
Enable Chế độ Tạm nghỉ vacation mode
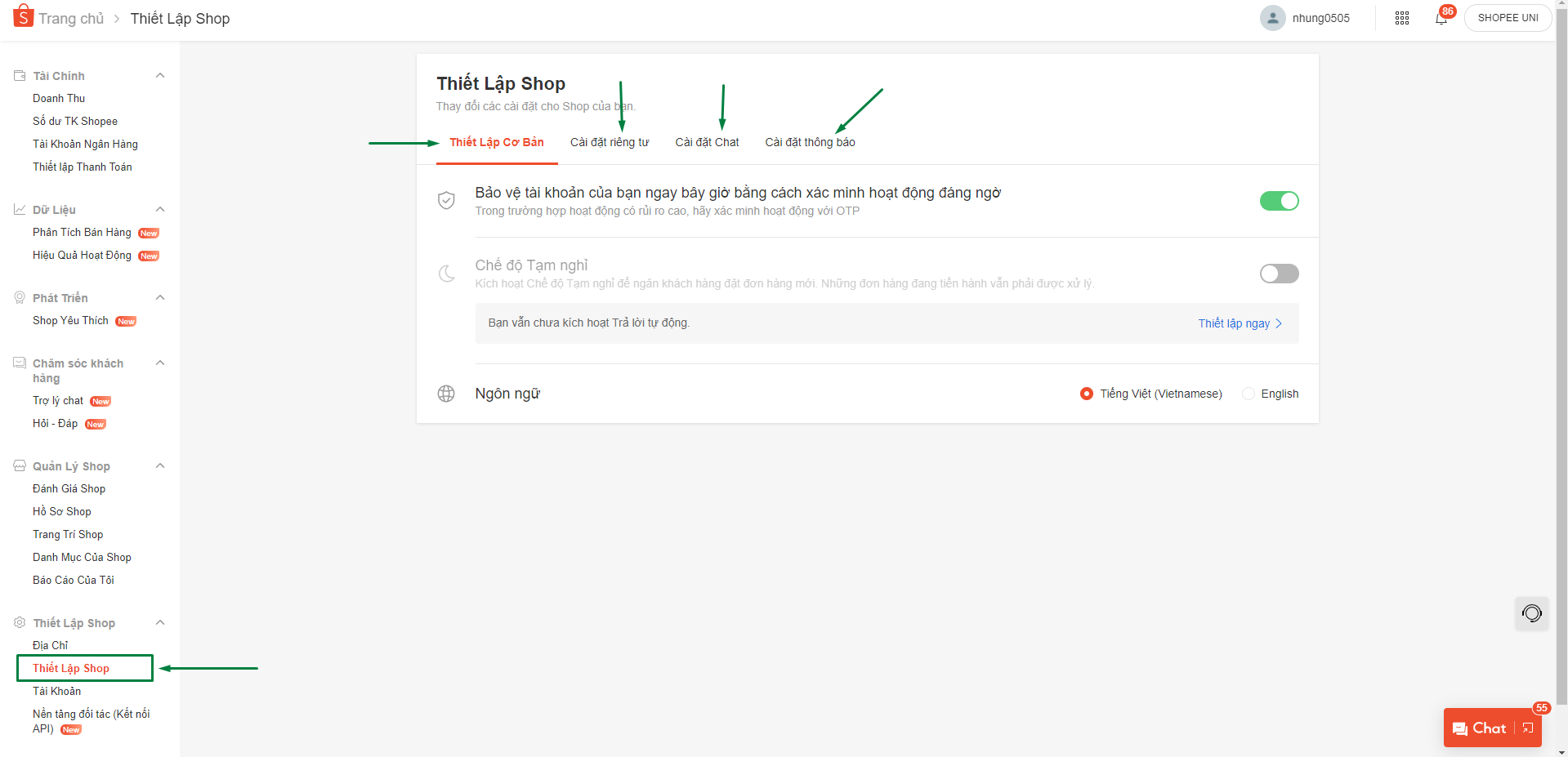[x=1279, y=274]
